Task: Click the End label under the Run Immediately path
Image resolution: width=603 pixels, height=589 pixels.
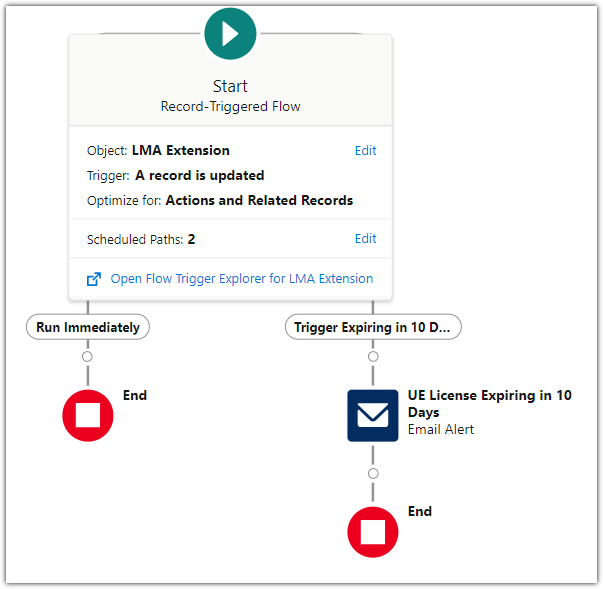Action: point(135,395)
